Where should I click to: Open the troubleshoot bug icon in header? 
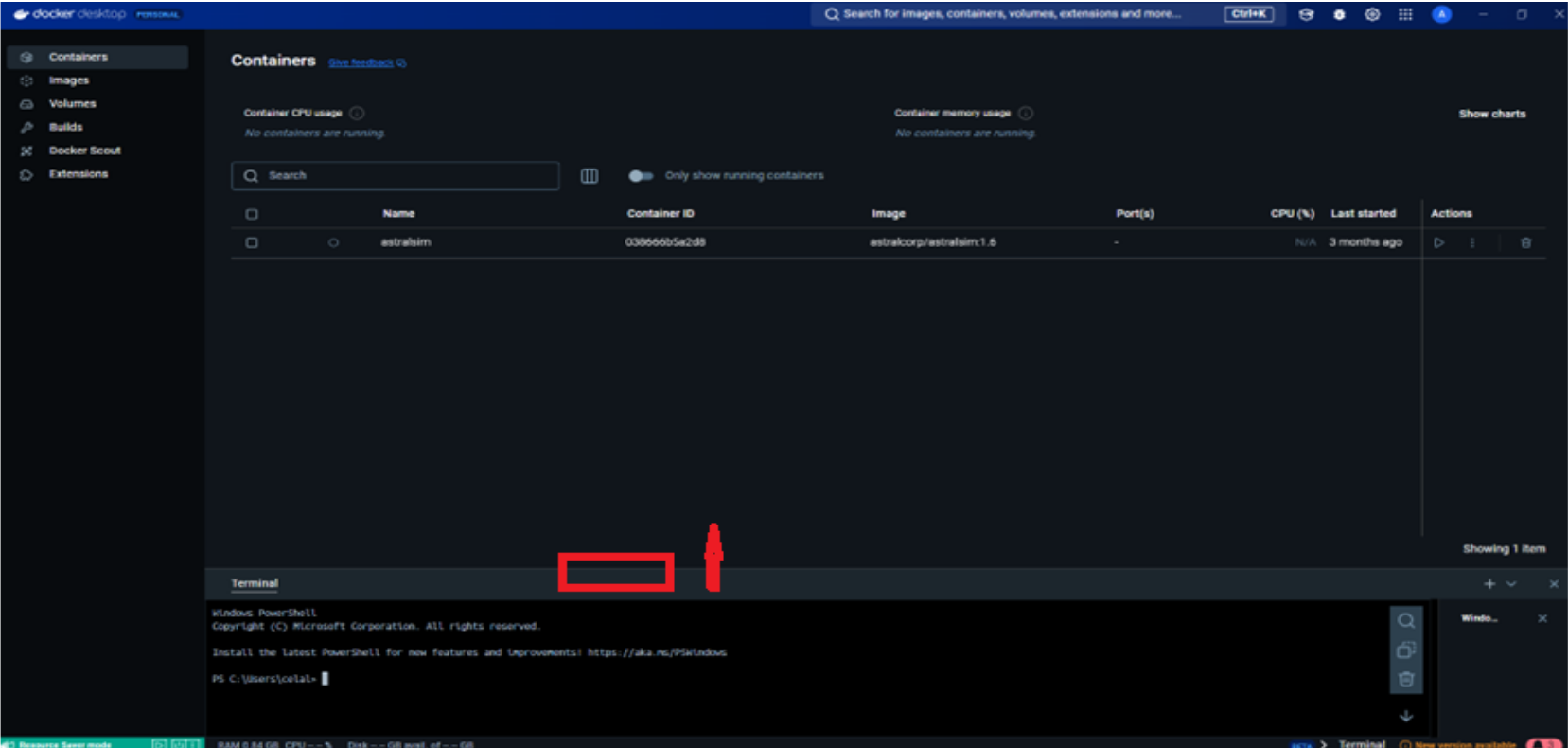point(1339,14)
